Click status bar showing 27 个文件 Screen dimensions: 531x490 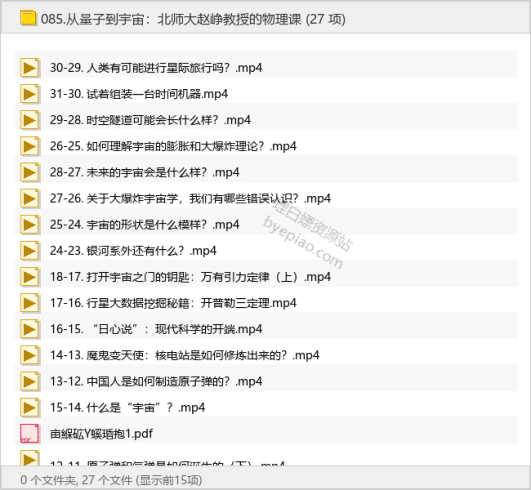tap(111, 480)
